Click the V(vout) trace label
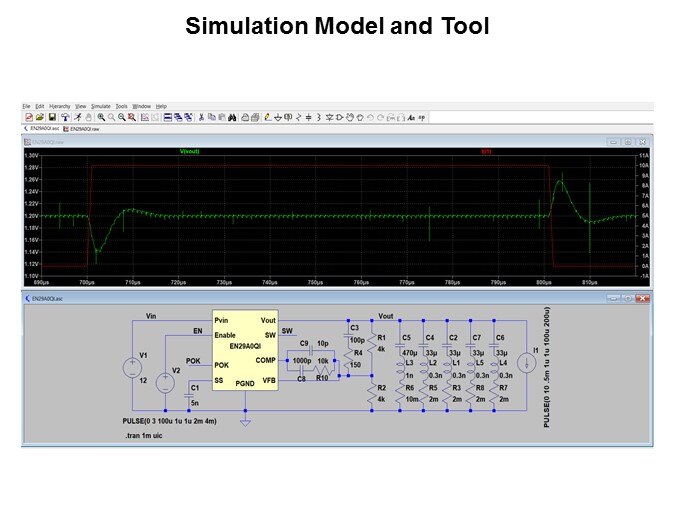Viewport: 675px width, 506px height. click(x=189, y=151)
